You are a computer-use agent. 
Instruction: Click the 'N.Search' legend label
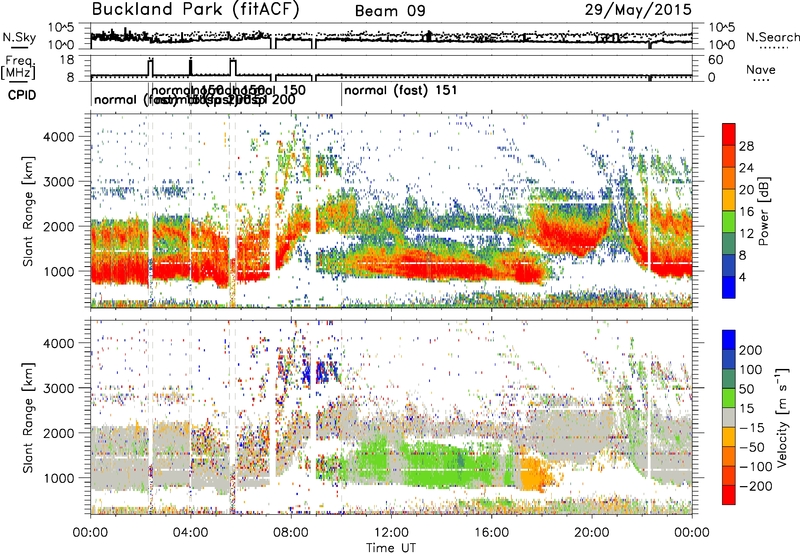(772, 37)
